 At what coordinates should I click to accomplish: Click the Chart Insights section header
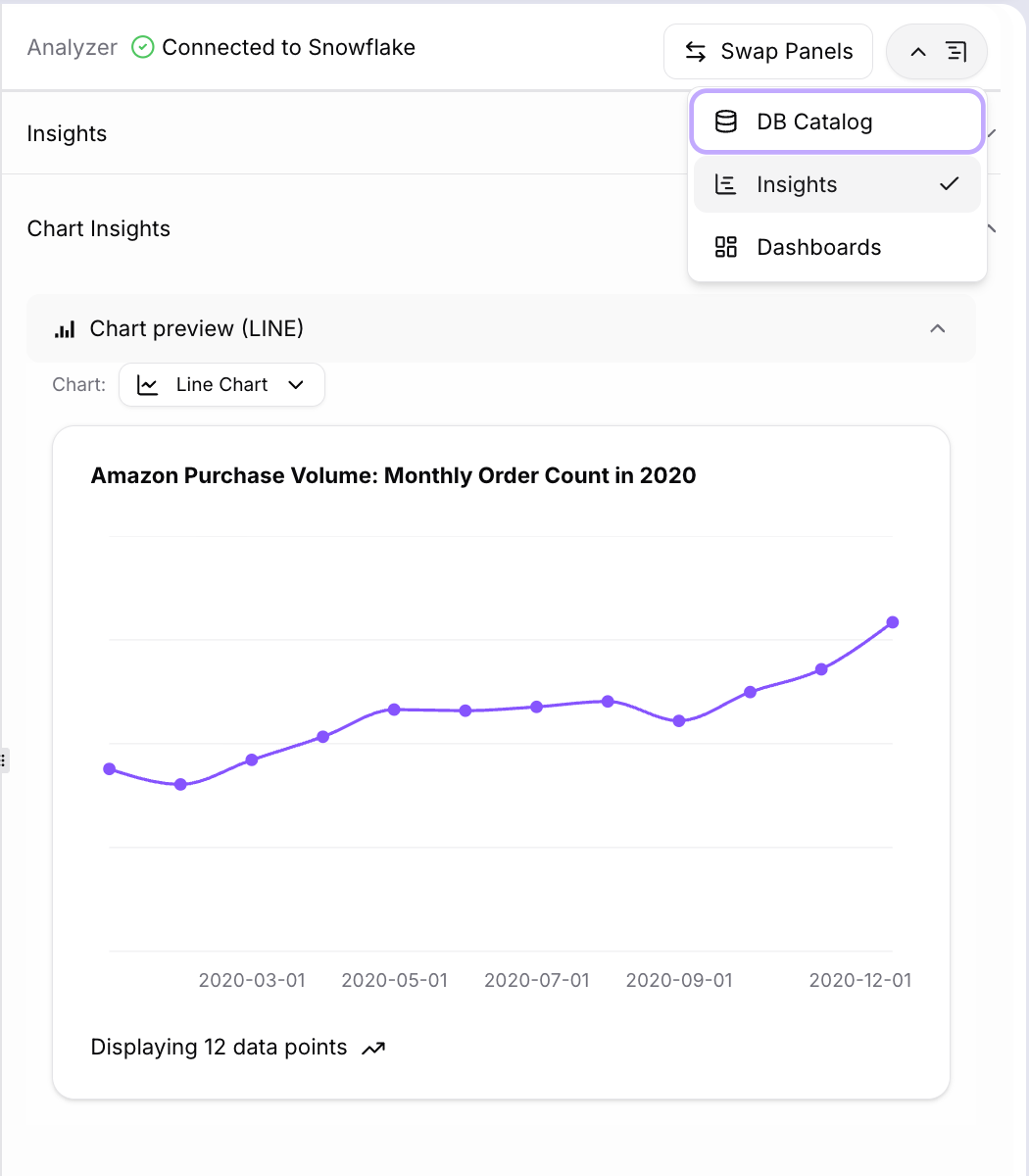click(x=99, y=228)
